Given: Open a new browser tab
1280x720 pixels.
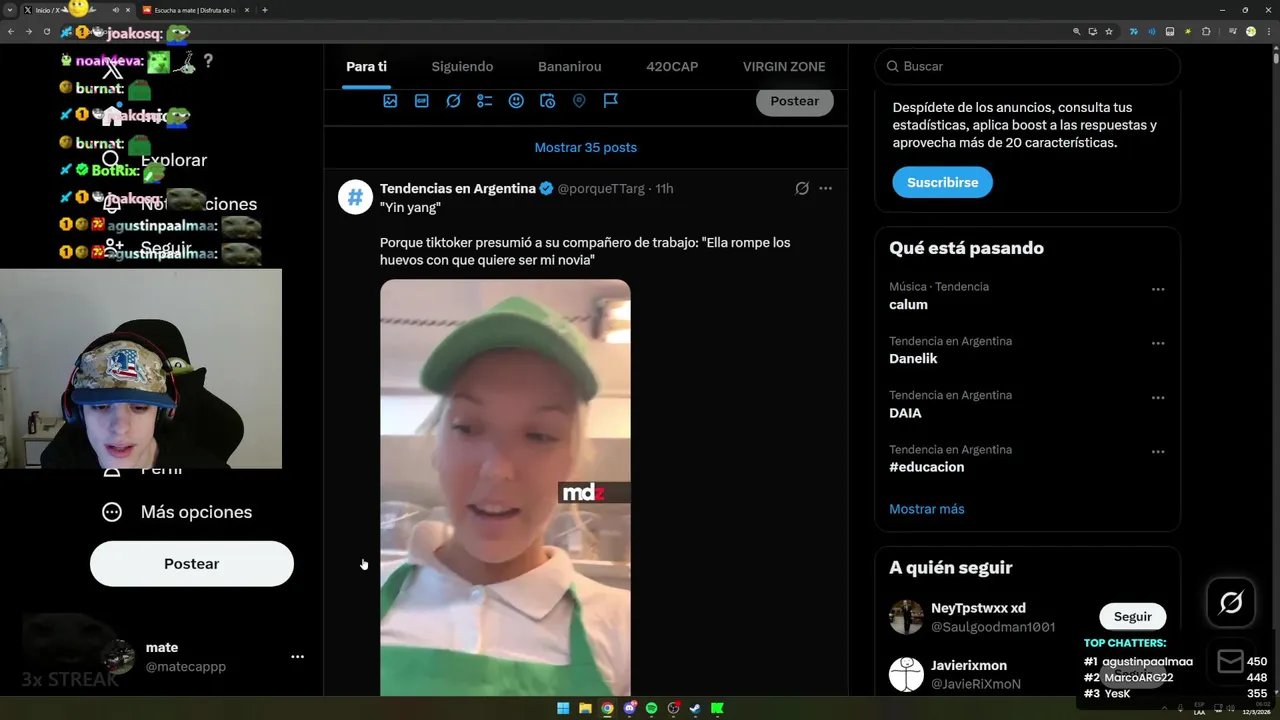Looking at the screenshot, I should point(265,10).
